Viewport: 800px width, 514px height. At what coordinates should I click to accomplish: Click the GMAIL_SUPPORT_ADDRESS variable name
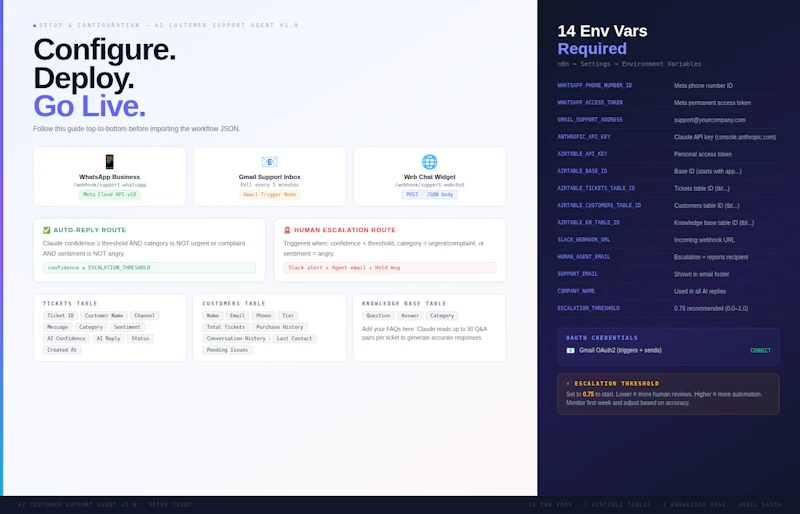(x=590, y=120)
